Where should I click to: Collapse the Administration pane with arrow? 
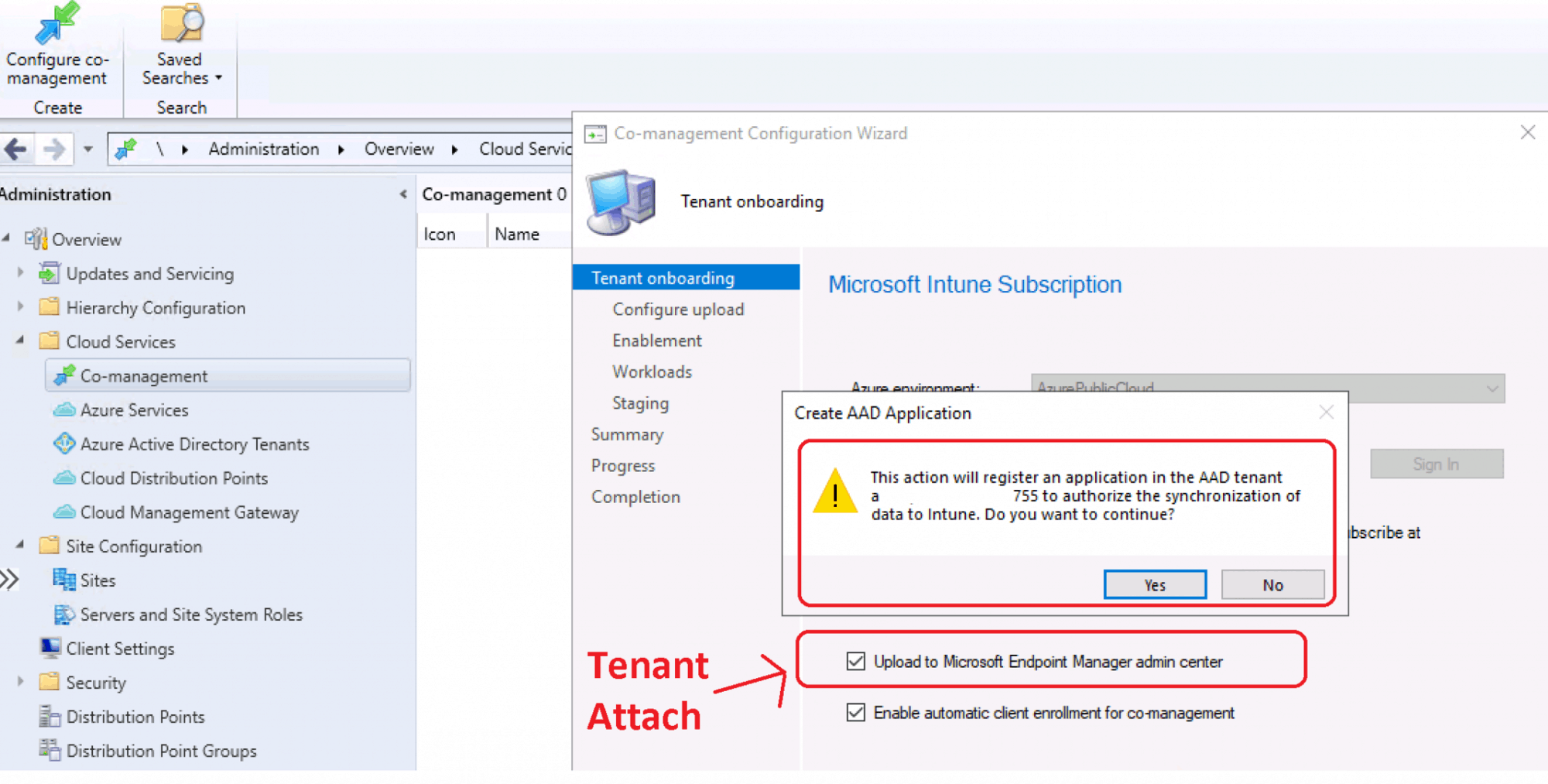(x=403, y=194)
